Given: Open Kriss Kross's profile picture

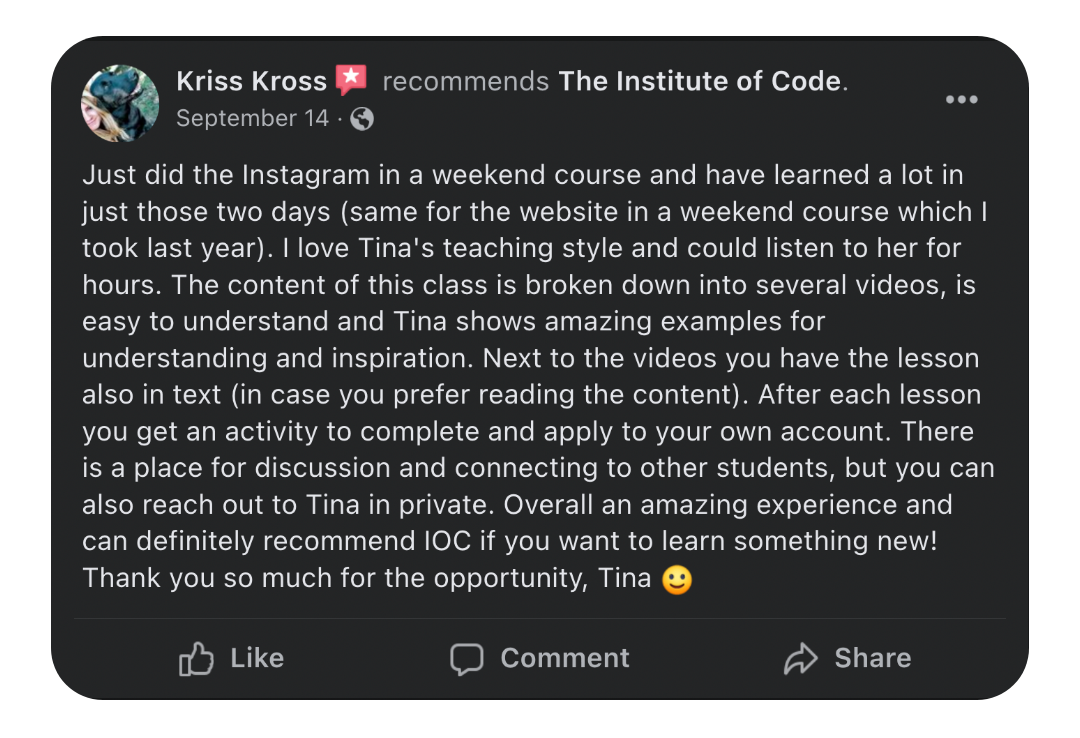Looking at the screenshot, I should point(120,103).
